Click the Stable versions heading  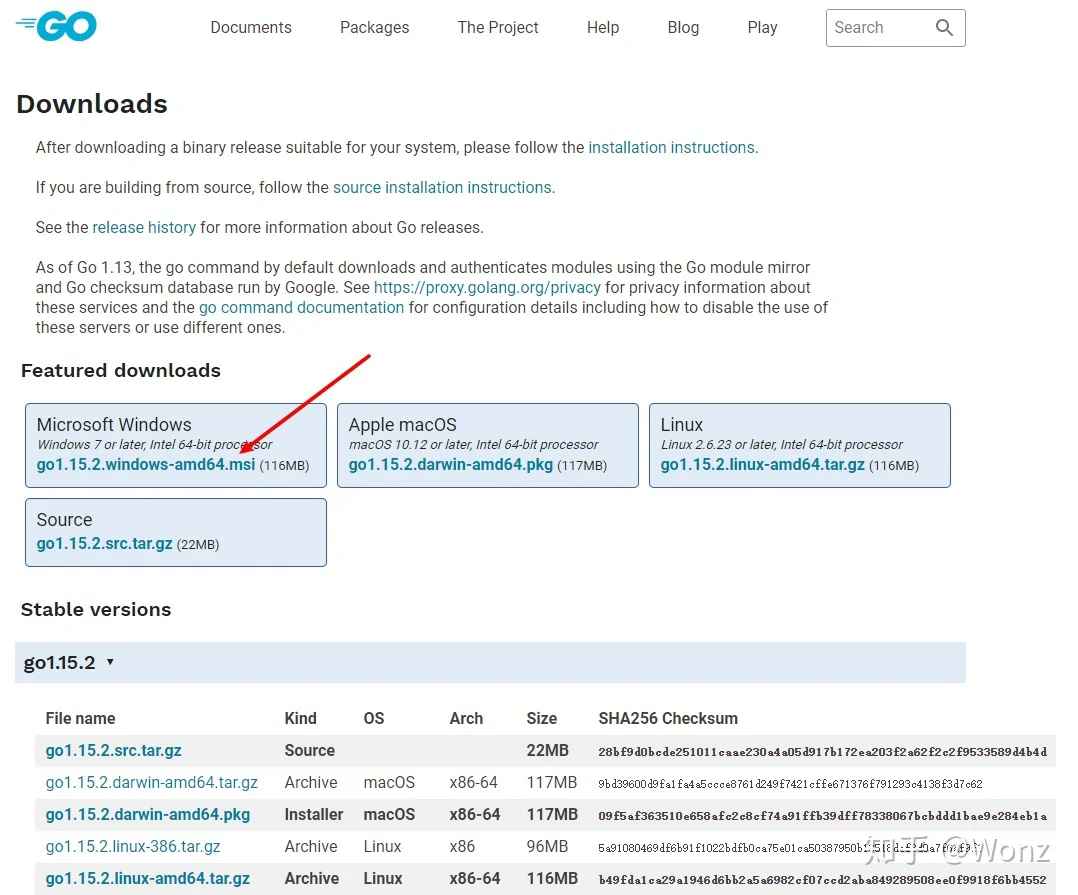(96, 610)
